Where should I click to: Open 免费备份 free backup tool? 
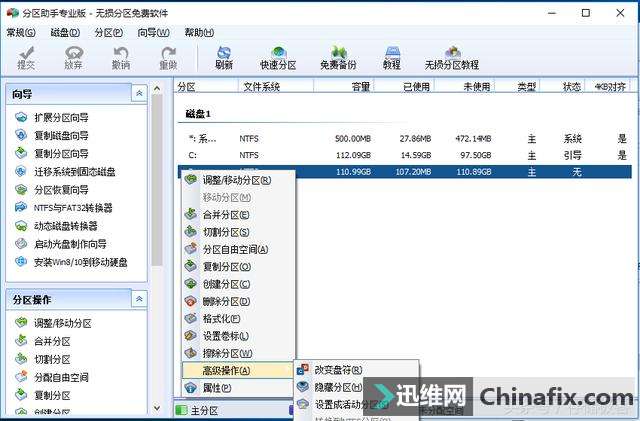(338, 58)
